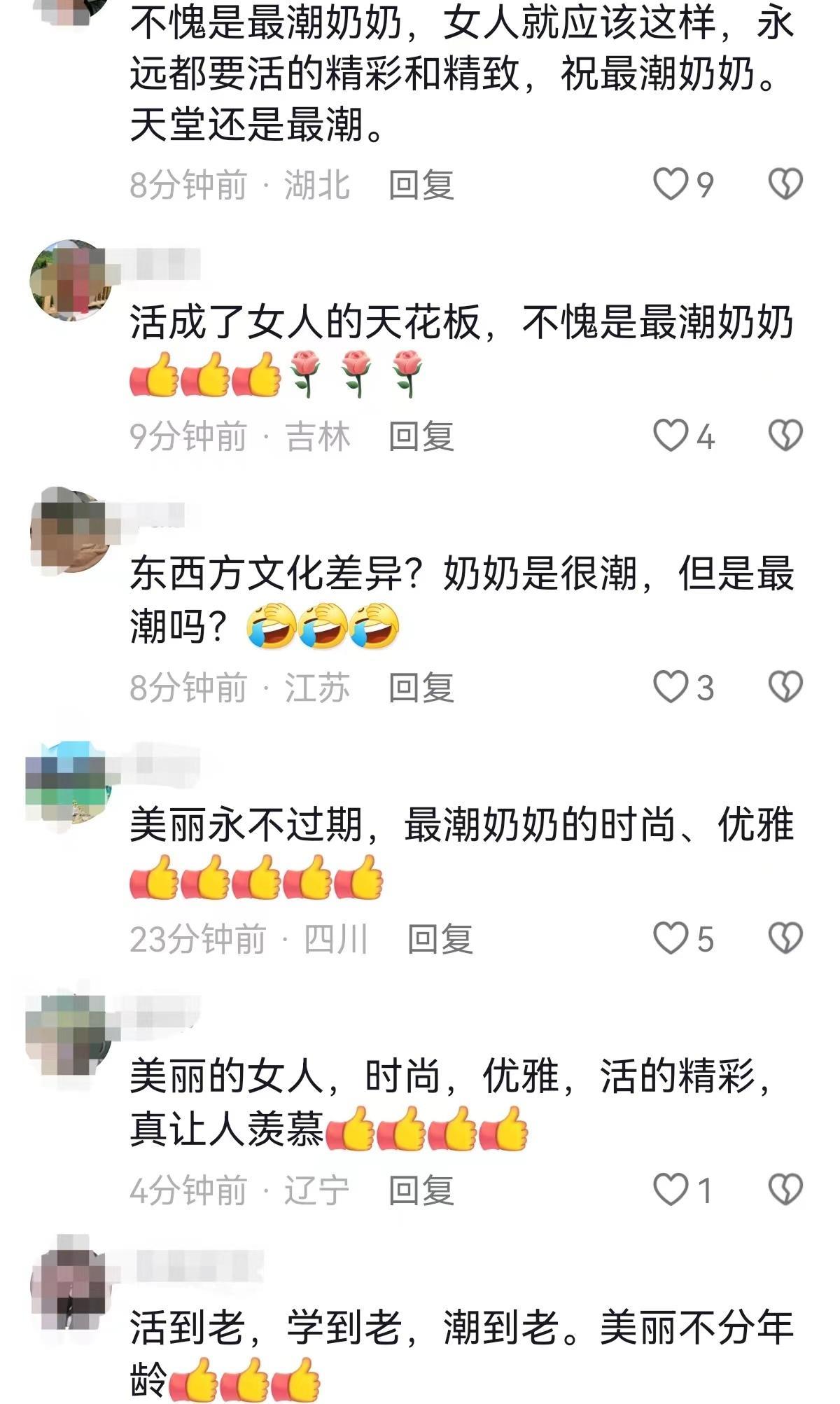
Task: Dislike the Hubei comment via broken heart
Action: pos(785,185)
